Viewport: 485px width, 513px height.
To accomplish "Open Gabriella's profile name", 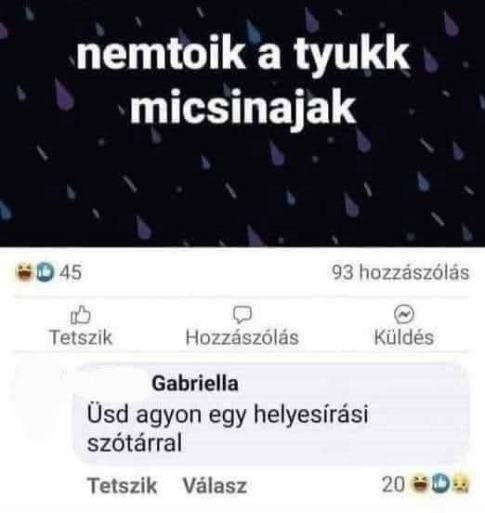I will coord(195,383).
